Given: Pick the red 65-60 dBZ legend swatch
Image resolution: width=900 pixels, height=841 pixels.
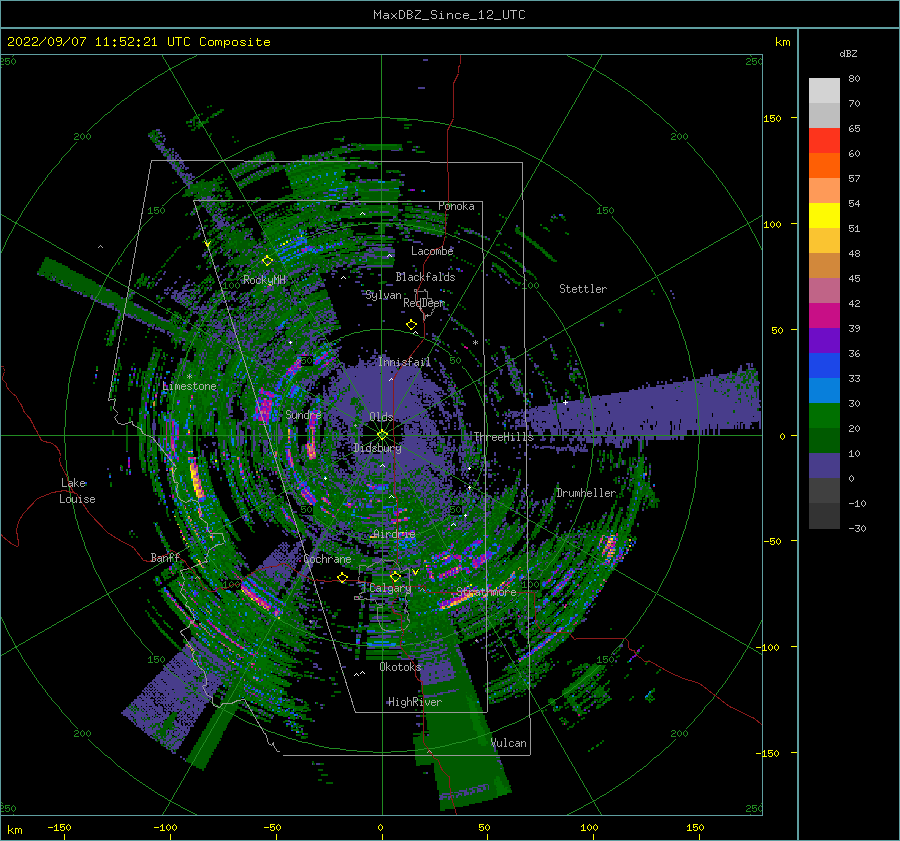Looking at the screenshot, I should (x=824, y=140).
